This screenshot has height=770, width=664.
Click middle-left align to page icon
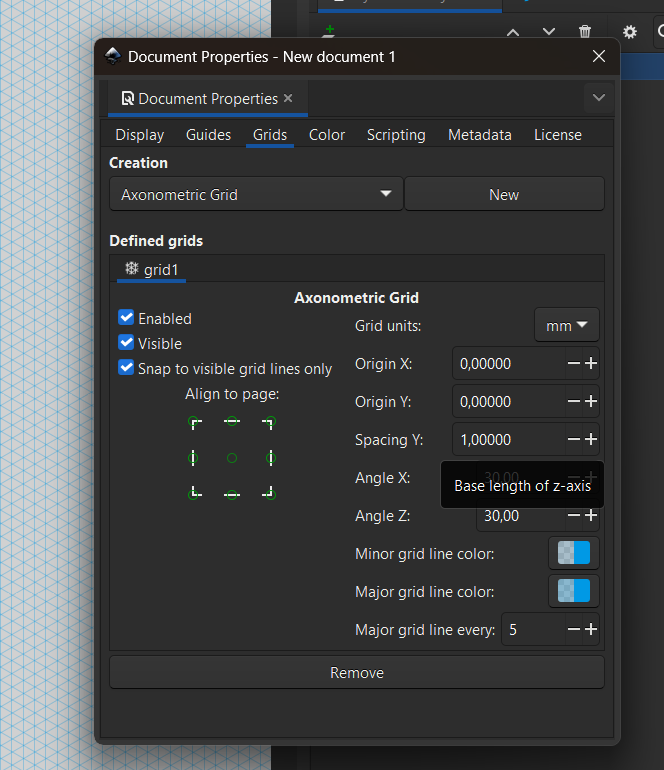tap(193, 458)
